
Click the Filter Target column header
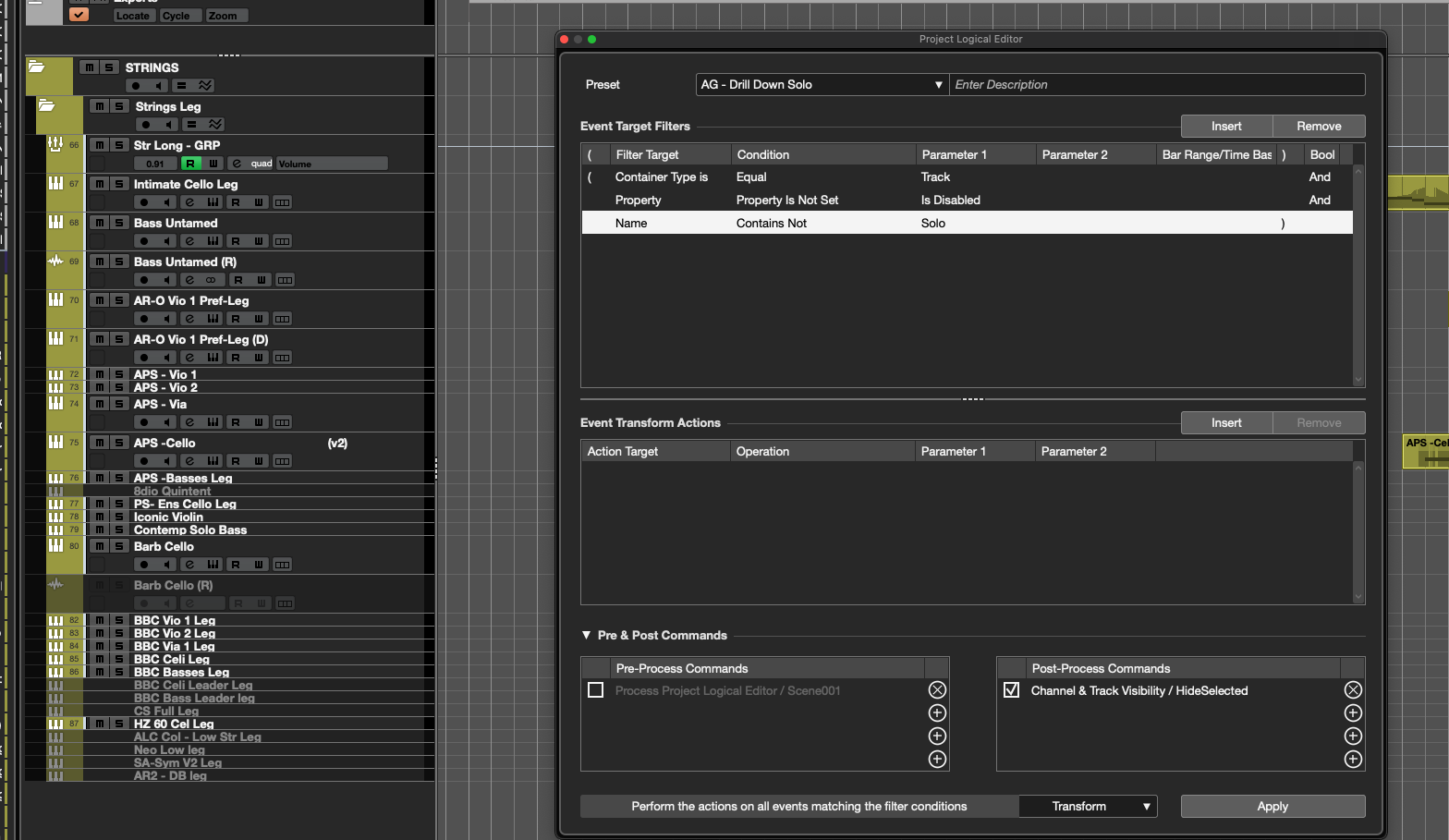tap(669, 154)
